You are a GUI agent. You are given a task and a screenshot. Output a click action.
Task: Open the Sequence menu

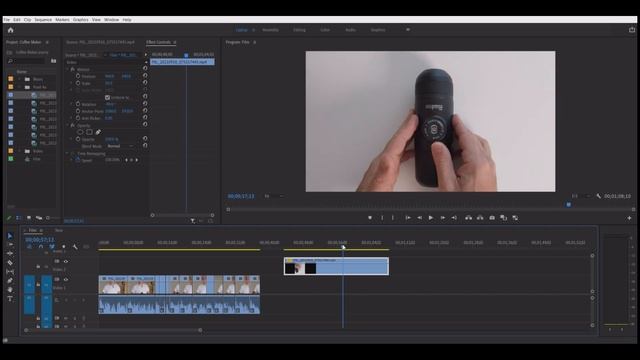tap(43, 20)
